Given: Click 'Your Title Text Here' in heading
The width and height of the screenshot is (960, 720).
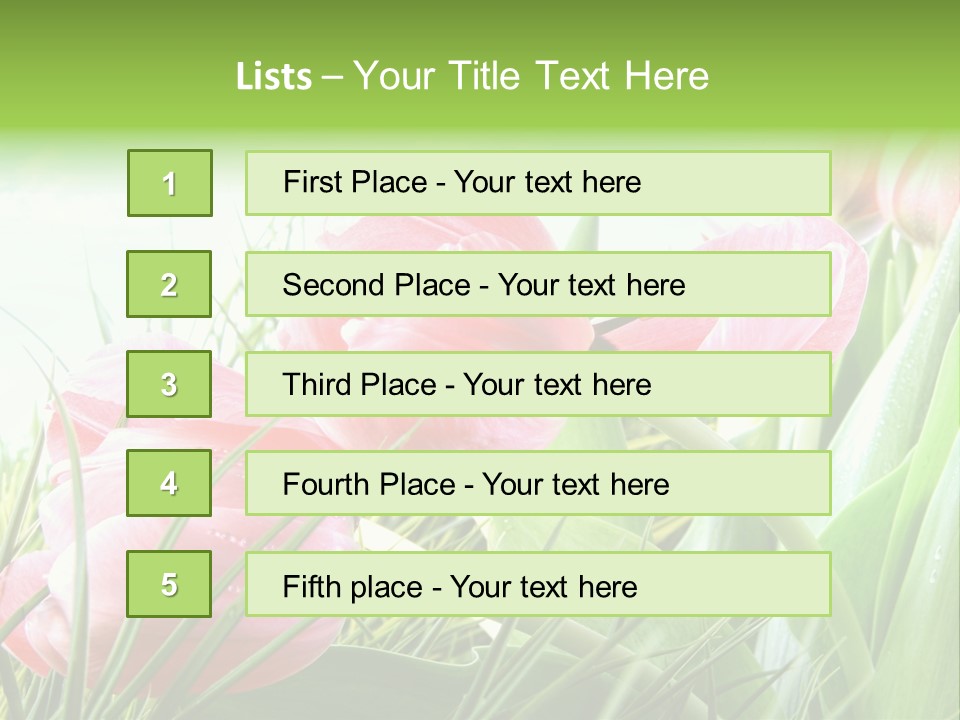Looking at the screenshot, I should pyautogui.click(x=531, y=76).
